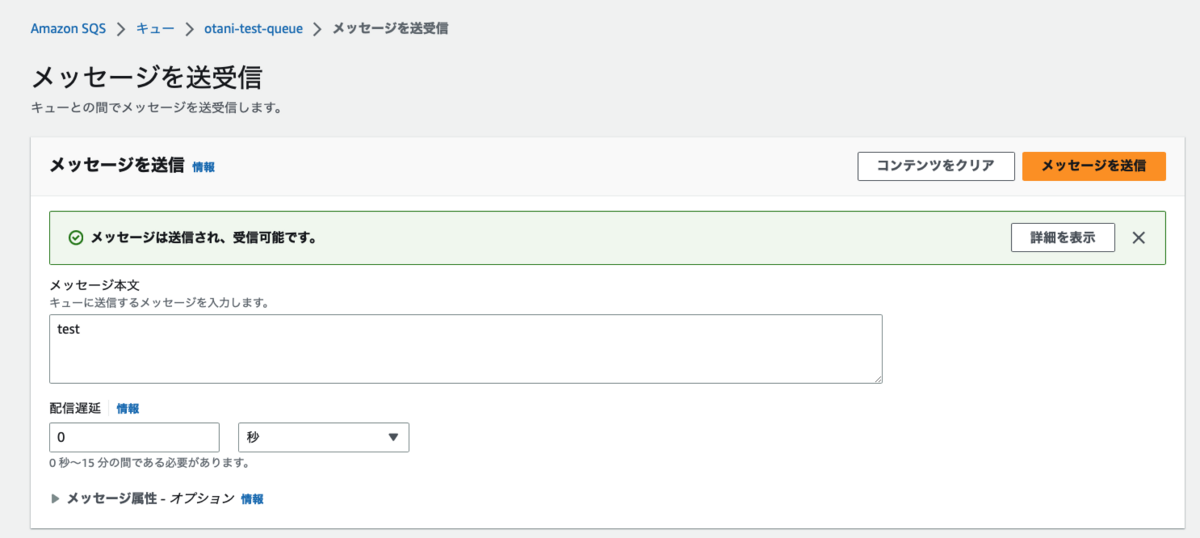Image resolution: width=1200 pixels, height=538 pixels.
Task: Click the delivery delay input showing 0
Action: click(133, 437)
